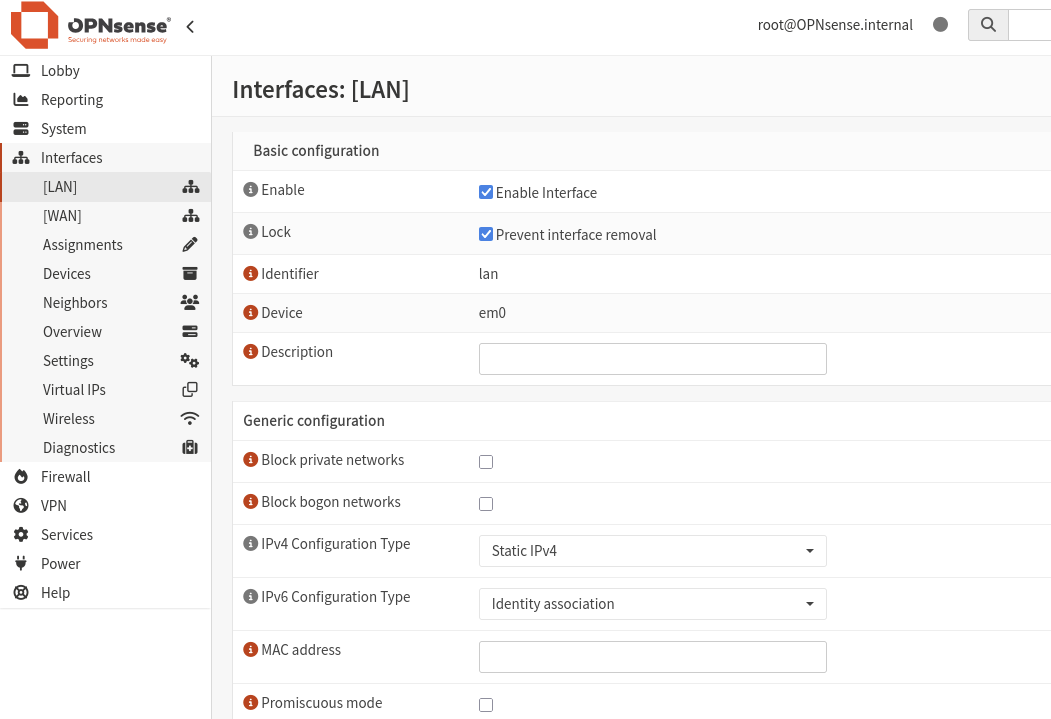
Task: Show help for Promiscuous mode
Action: [x=251, y=702]
